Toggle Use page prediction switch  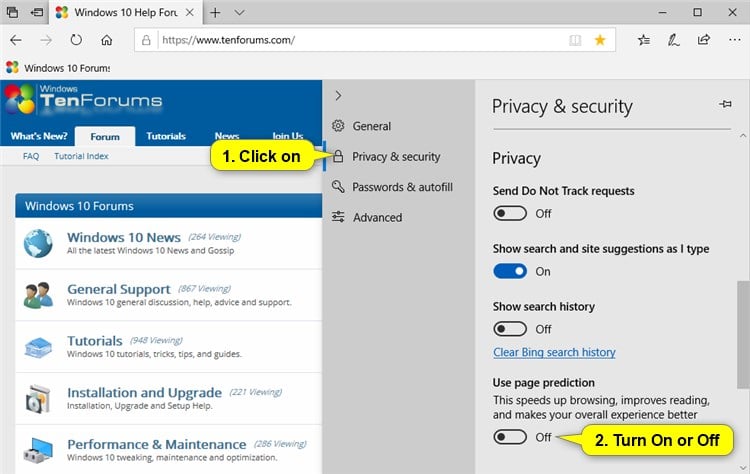510,437
